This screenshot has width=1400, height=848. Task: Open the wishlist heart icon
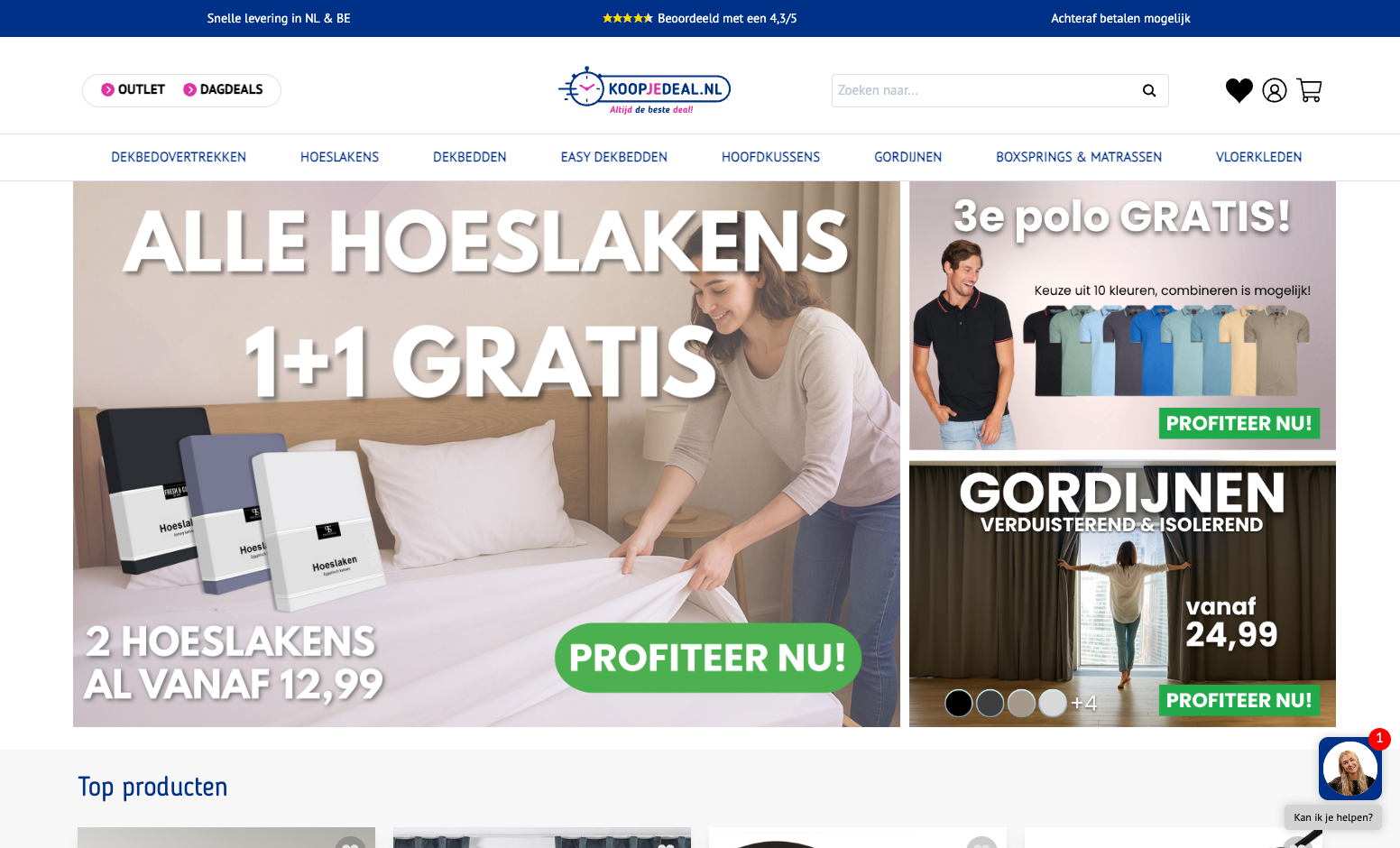click(1239, 90)
